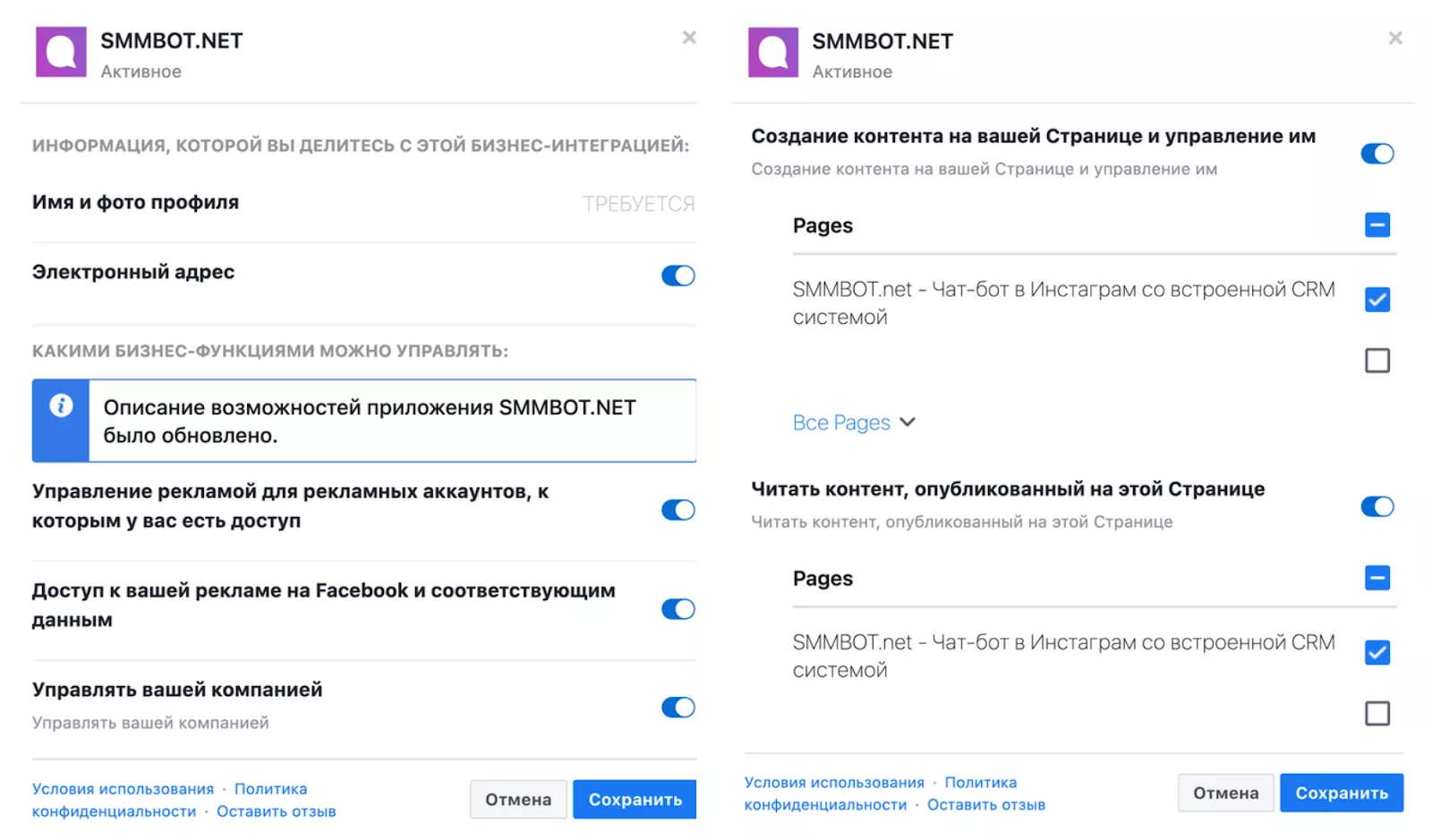Click Сохранить in the right dialog
The width and height of the screenshot is (1432, 840).
click(x=1342, y=793)
